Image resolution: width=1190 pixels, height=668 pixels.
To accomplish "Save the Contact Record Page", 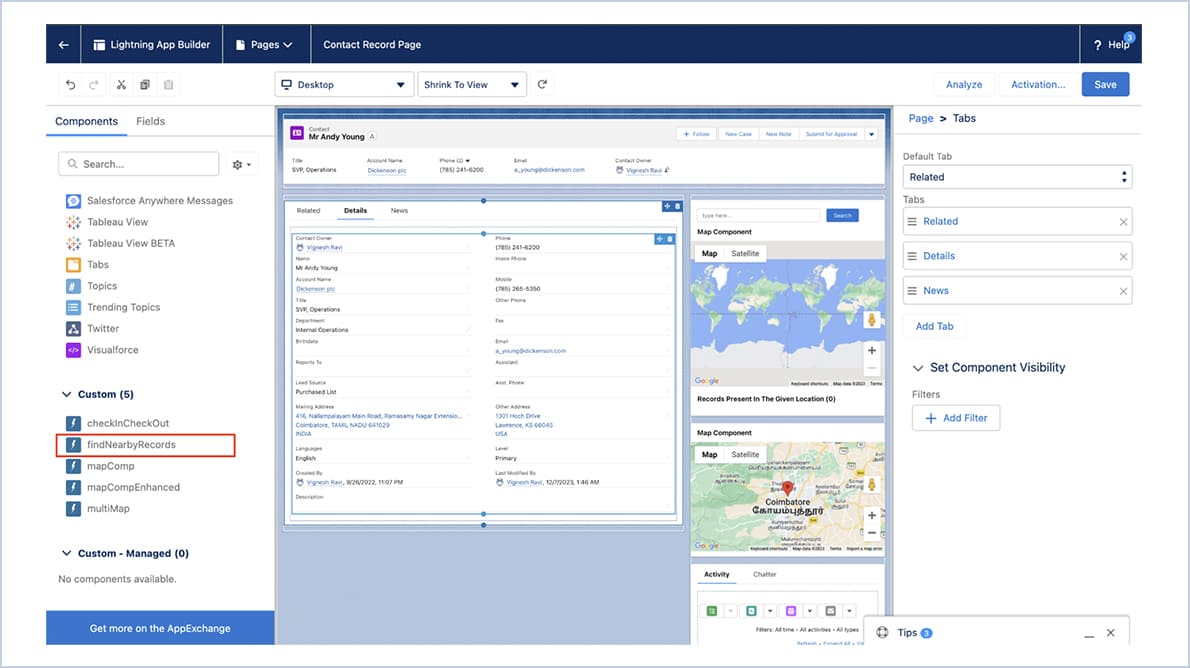I will [1104, 84].
